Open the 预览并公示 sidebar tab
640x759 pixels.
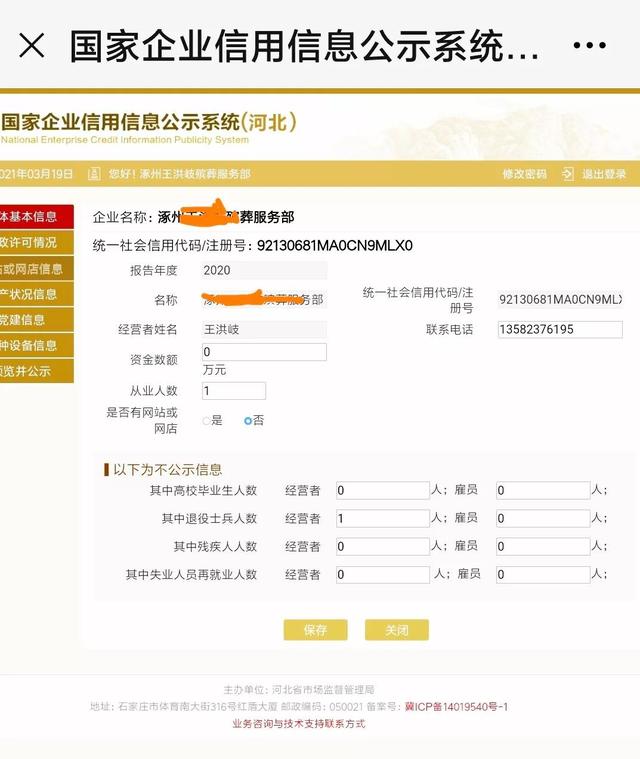(36, 371)
